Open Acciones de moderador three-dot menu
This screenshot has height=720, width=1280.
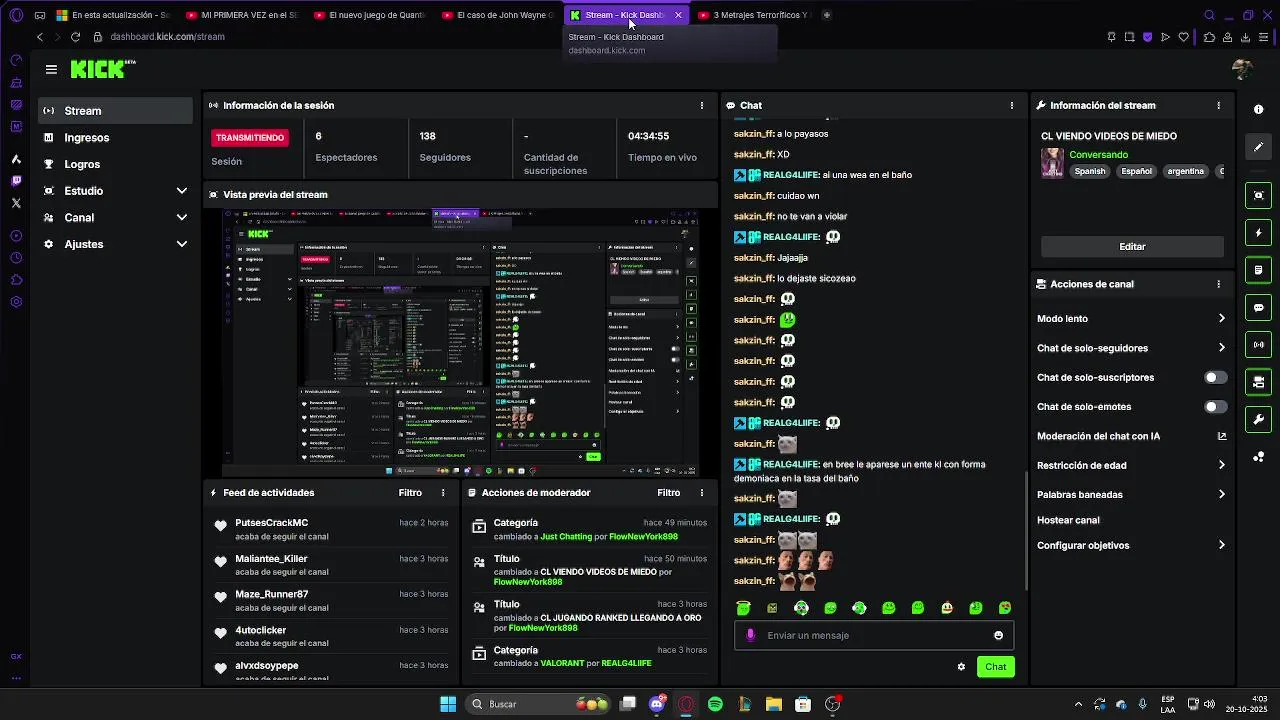(x=701, y=493)
